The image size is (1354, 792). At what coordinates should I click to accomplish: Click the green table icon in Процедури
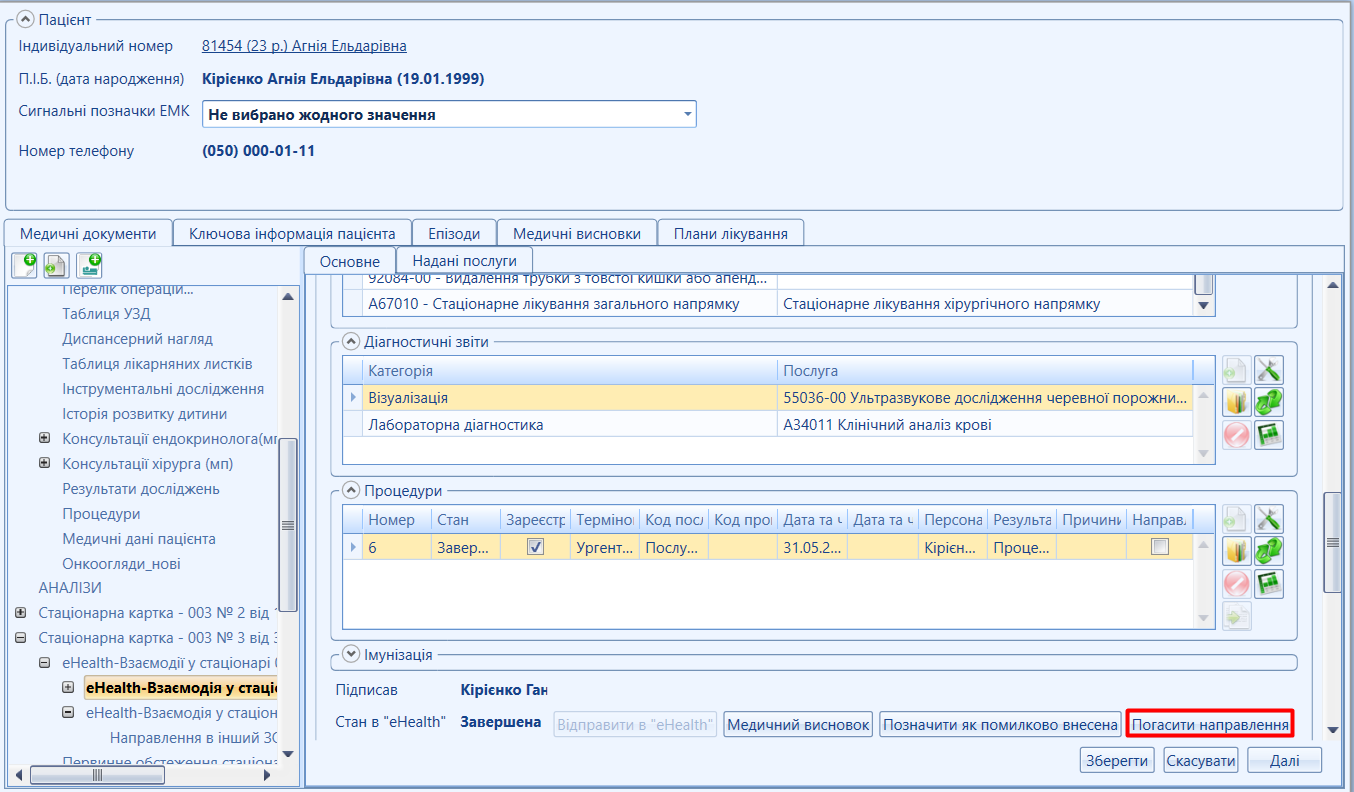tap(1269, 583)
